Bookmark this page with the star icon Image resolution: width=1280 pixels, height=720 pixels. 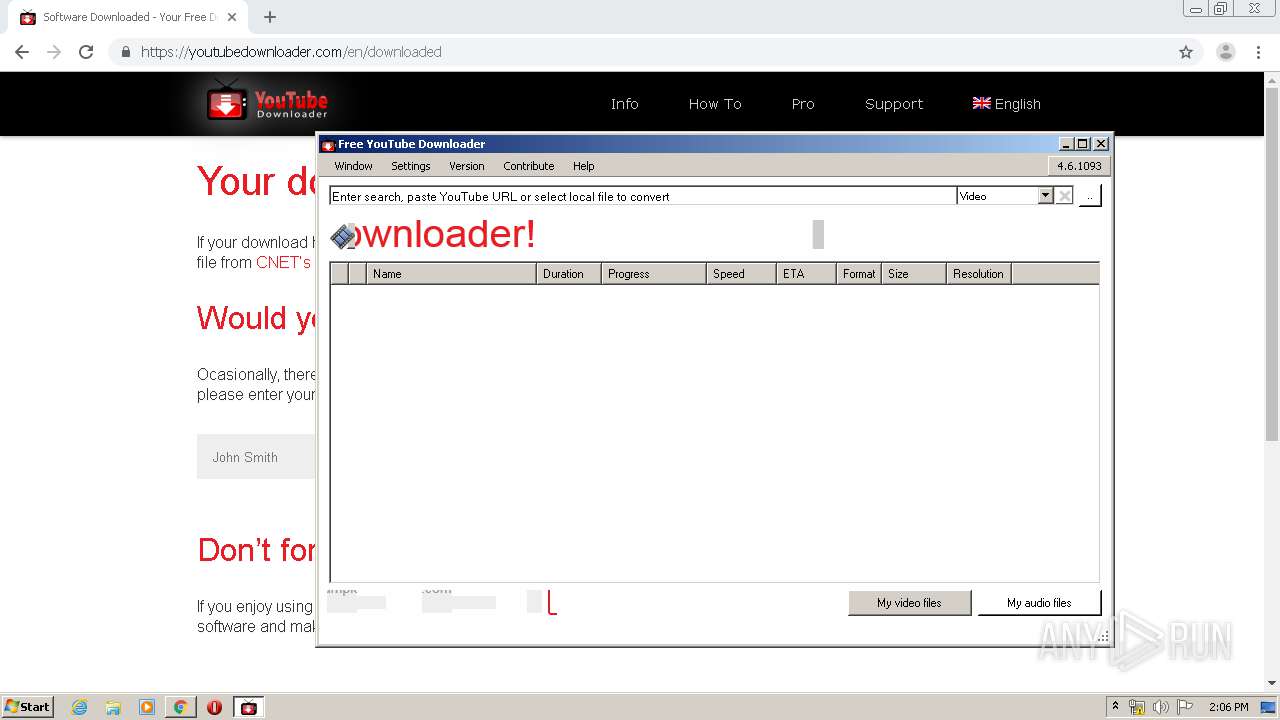tap(1186, 52)
